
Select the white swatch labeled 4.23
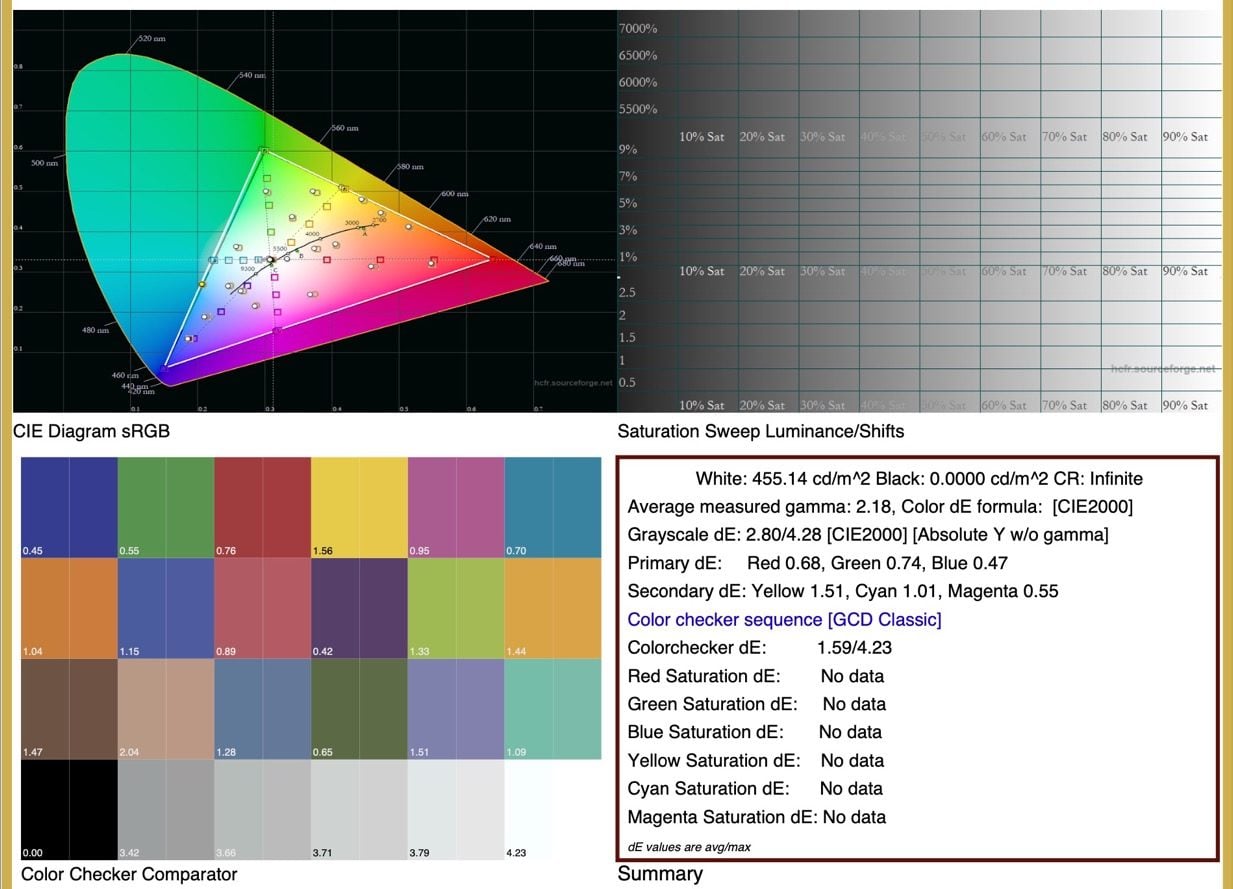tap(553, 808)
